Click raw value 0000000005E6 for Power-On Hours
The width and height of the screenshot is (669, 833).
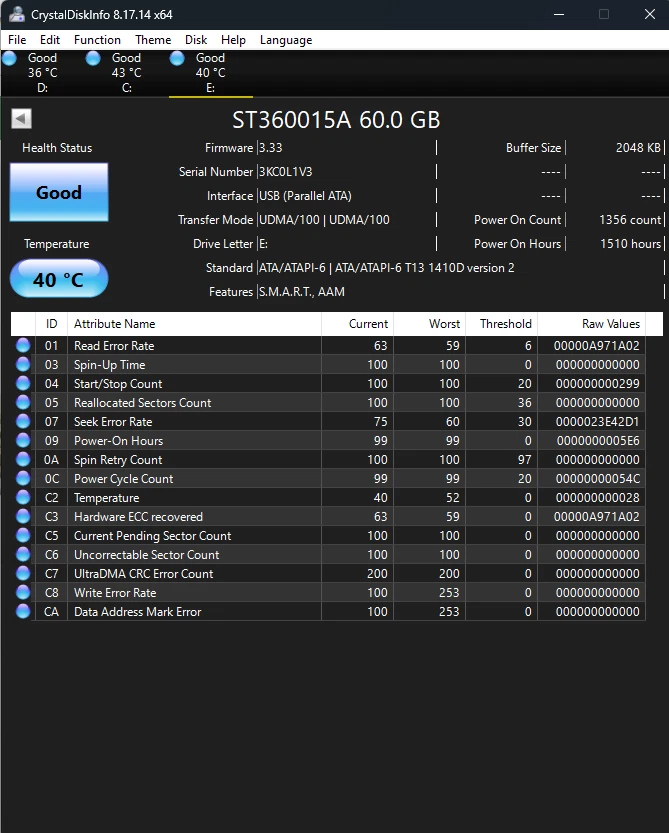pyautogui.click(x=598, y=441)
